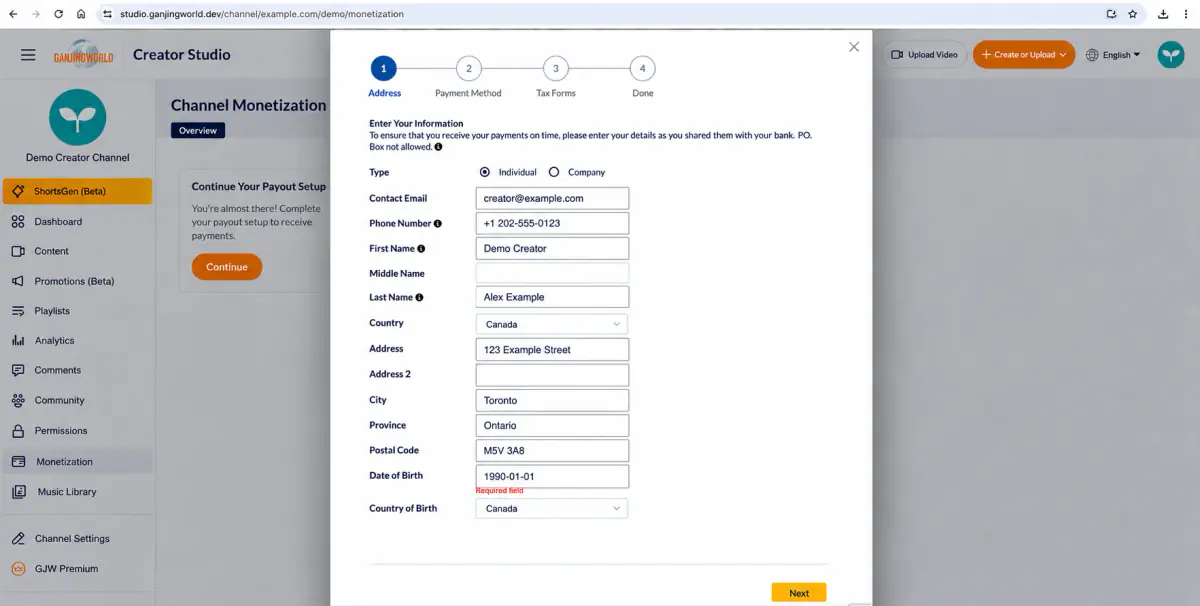Open browser downloads icon
The width and height of the screenshot is (1200, 606).
click(1164, 14)
